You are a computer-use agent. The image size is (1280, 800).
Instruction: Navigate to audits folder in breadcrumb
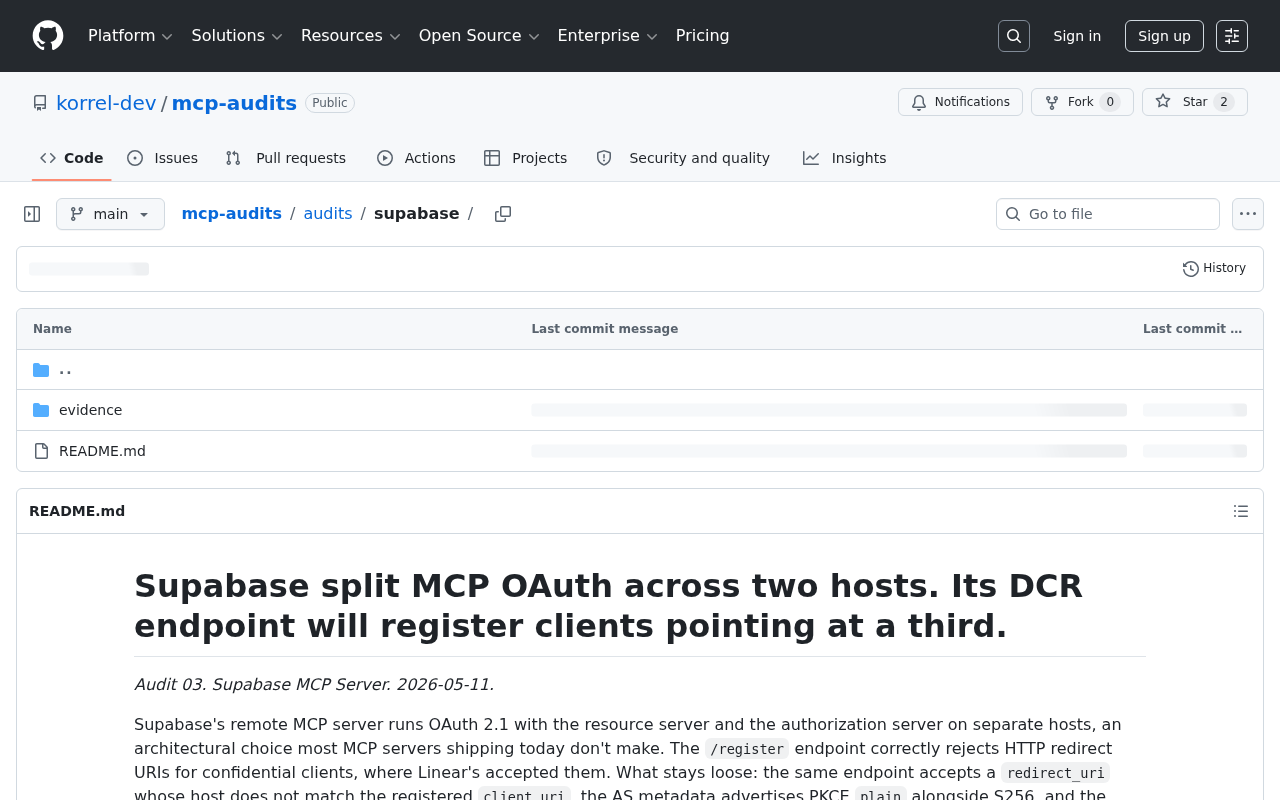[x=328, y=214]
